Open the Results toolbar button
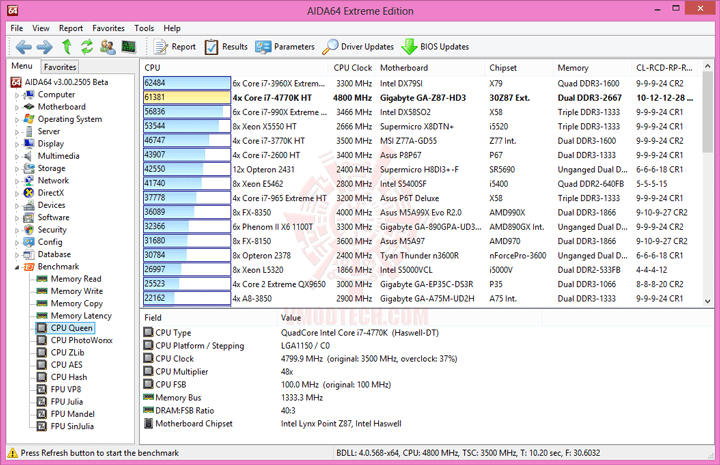Viewport: 720px width, 465px height. pos(226,47)
